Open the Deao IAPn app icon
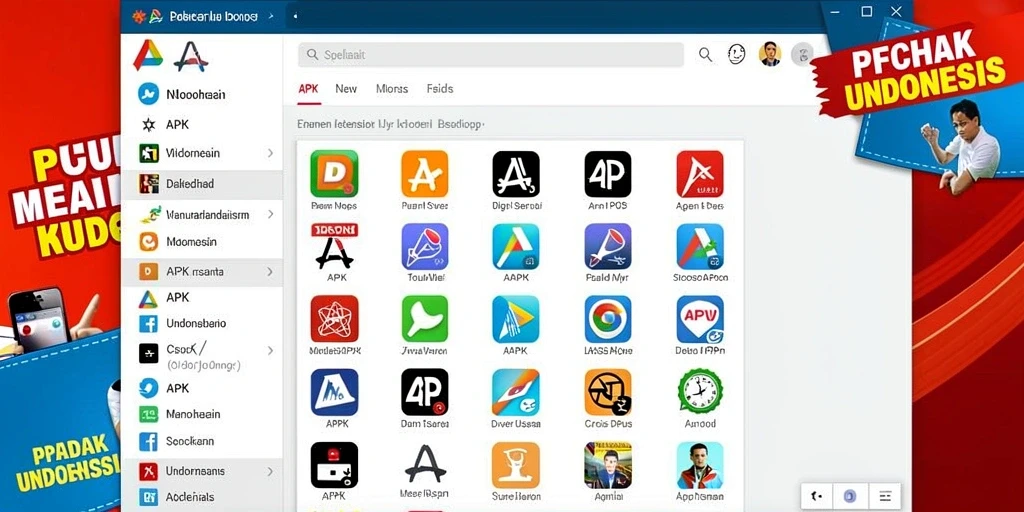 point(699,319)
